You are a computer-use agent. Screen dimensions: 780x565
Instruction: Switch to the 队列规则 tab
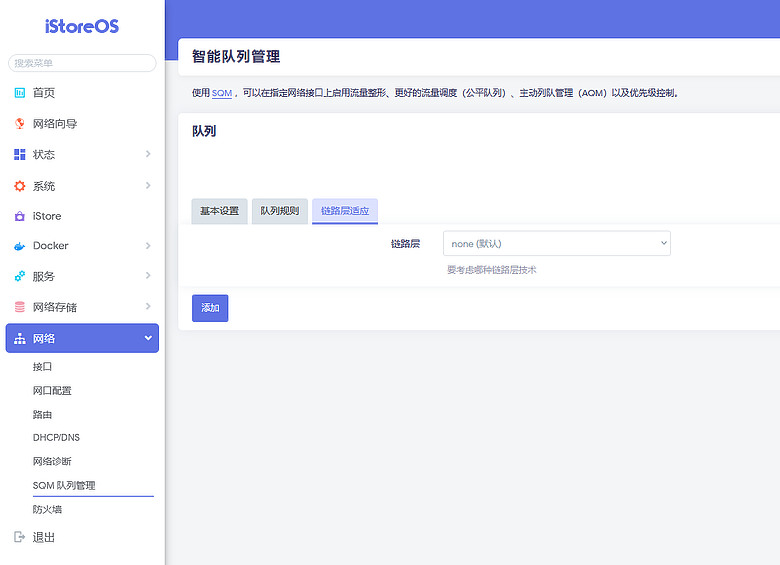pos(280,211)
